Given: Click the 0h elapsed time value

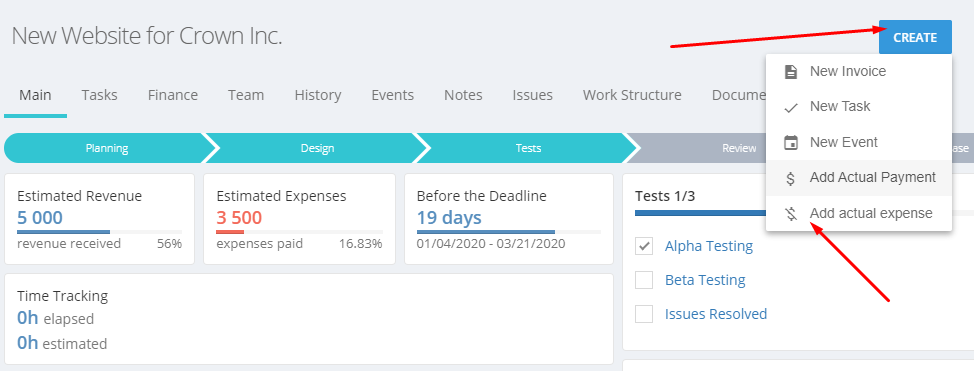Looking at the screenshot, I should click(x=27, y=318).
